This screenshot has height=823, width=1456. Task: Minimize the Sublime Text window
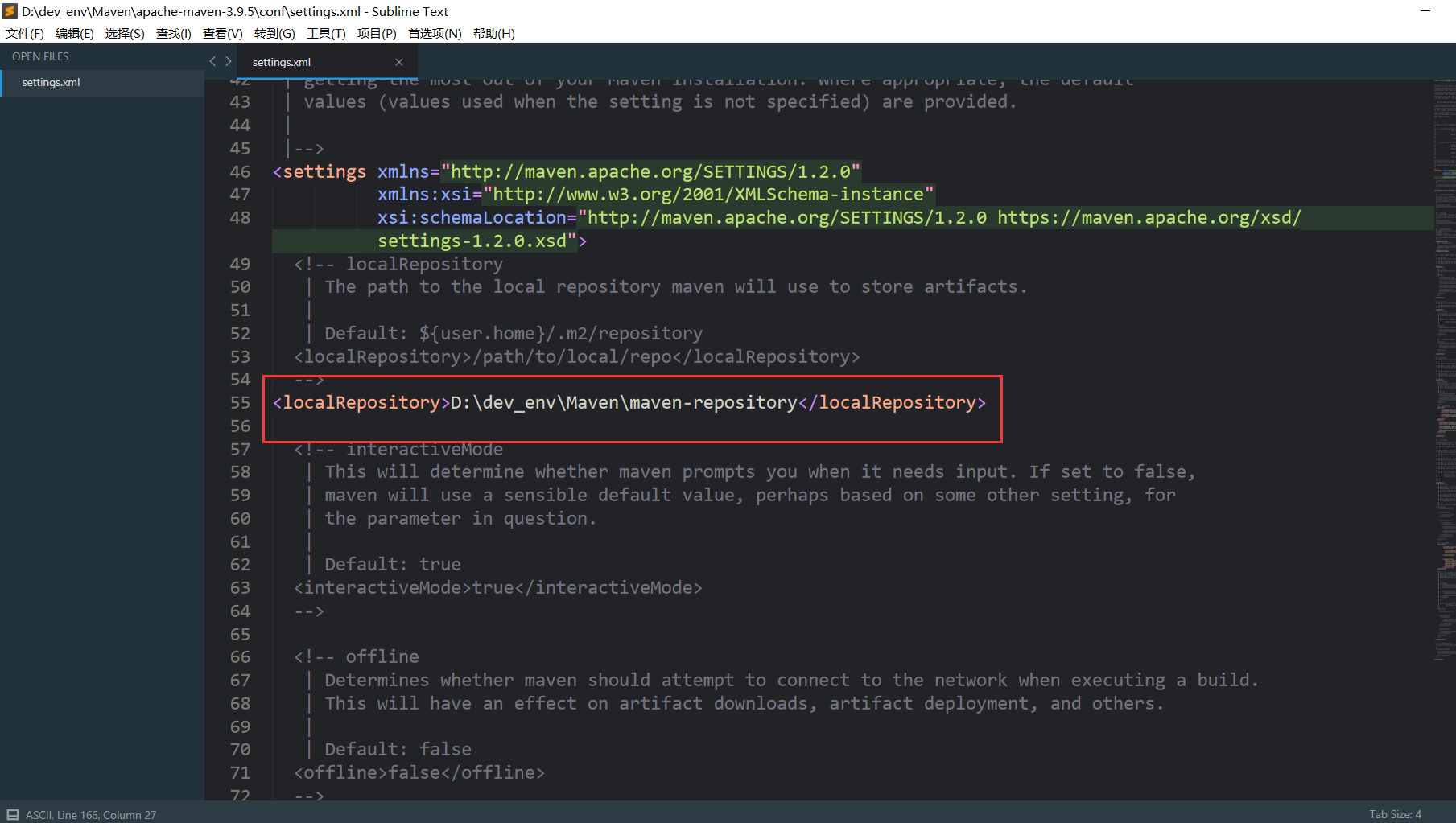1425,11
